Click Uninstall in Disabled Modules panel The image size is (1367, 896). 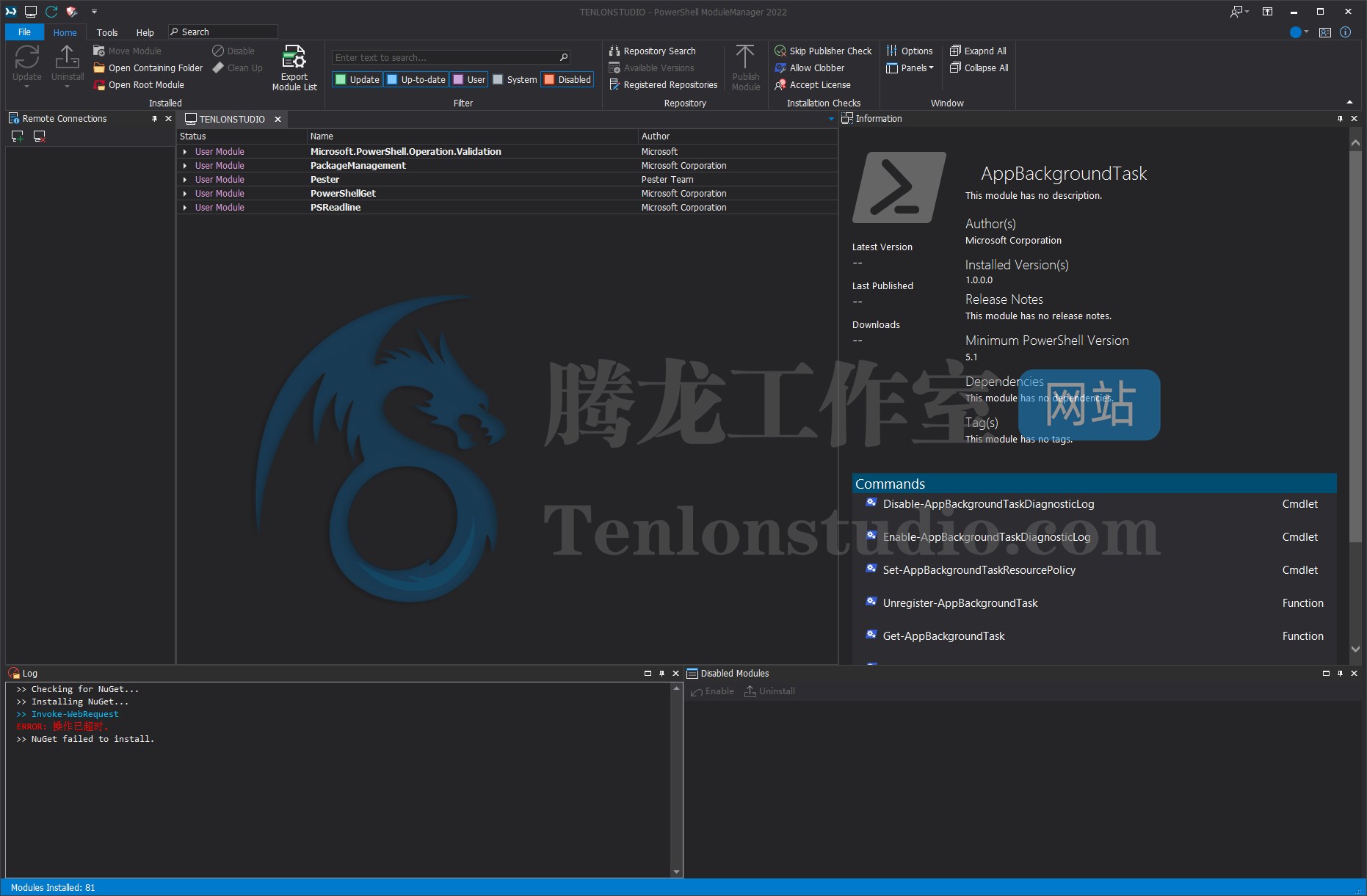pos(769,691)
